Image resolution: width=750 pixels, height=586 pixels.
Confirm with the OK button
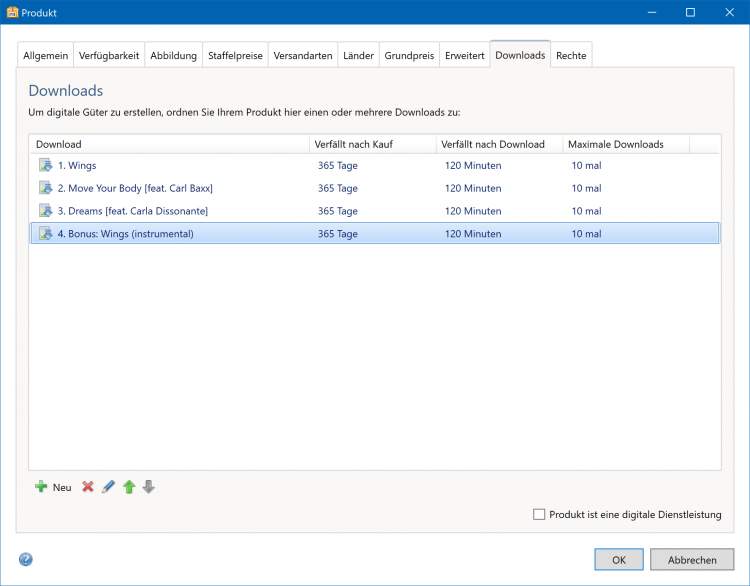point(619,560)
